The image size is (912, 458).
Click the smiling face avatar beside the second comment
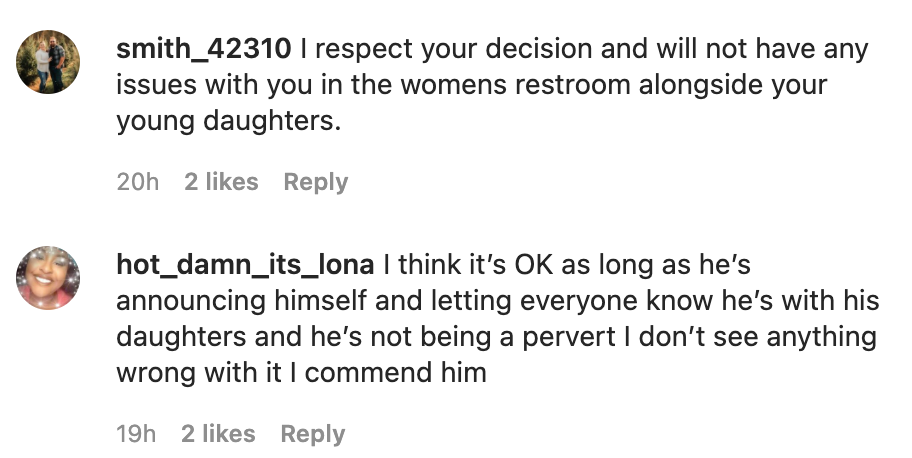[48, 278]
